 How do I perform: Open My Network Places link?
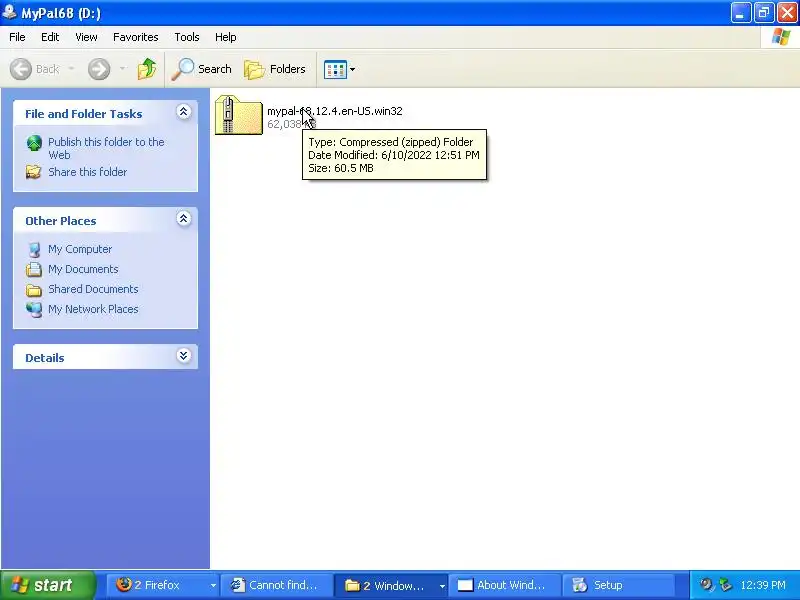[93, 309]
